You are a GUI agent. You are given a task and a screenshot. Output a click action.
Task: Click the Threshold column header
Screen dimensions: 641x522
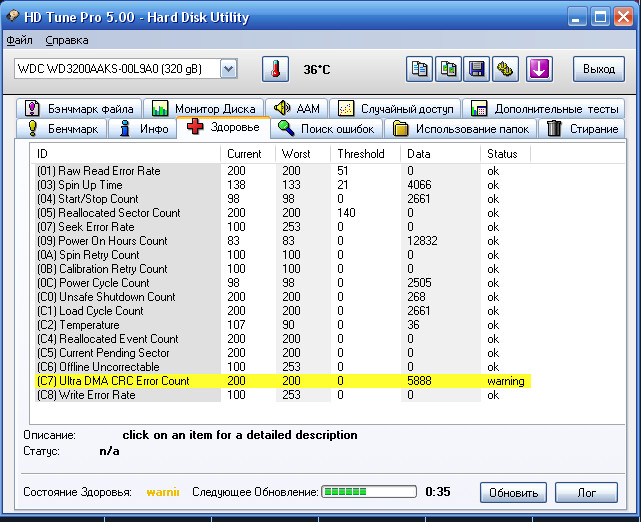click(365, 154)
